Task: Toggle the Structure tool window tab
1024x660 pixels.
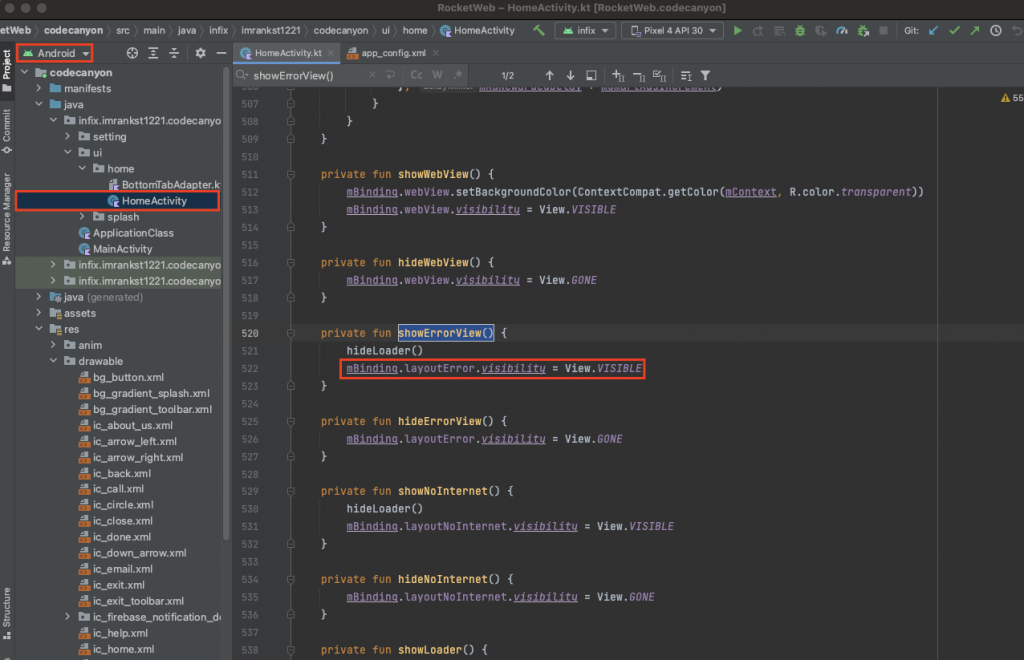Action: point(7,613)
